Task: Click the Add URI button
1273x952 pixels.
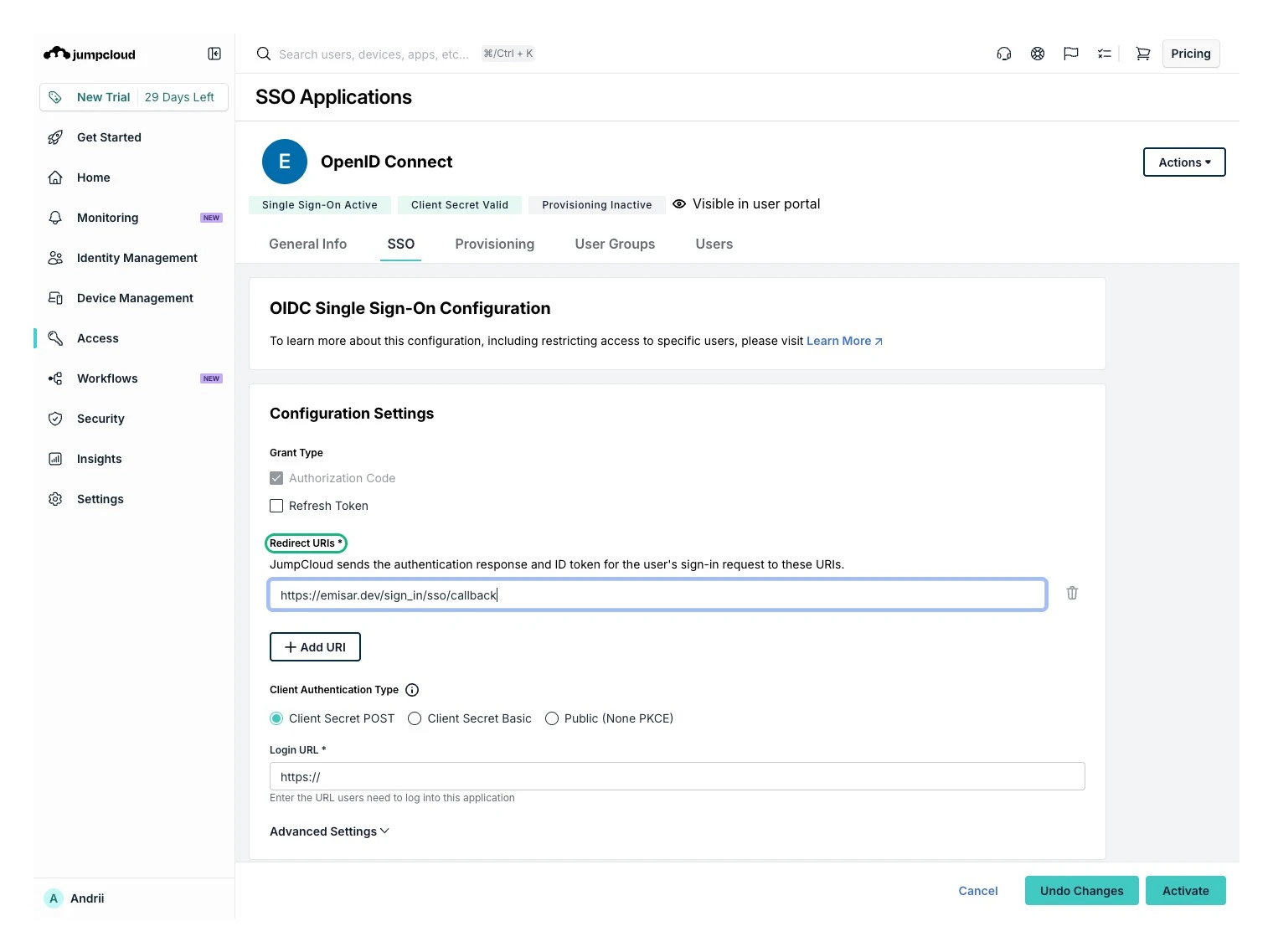Action: (315, 647)
